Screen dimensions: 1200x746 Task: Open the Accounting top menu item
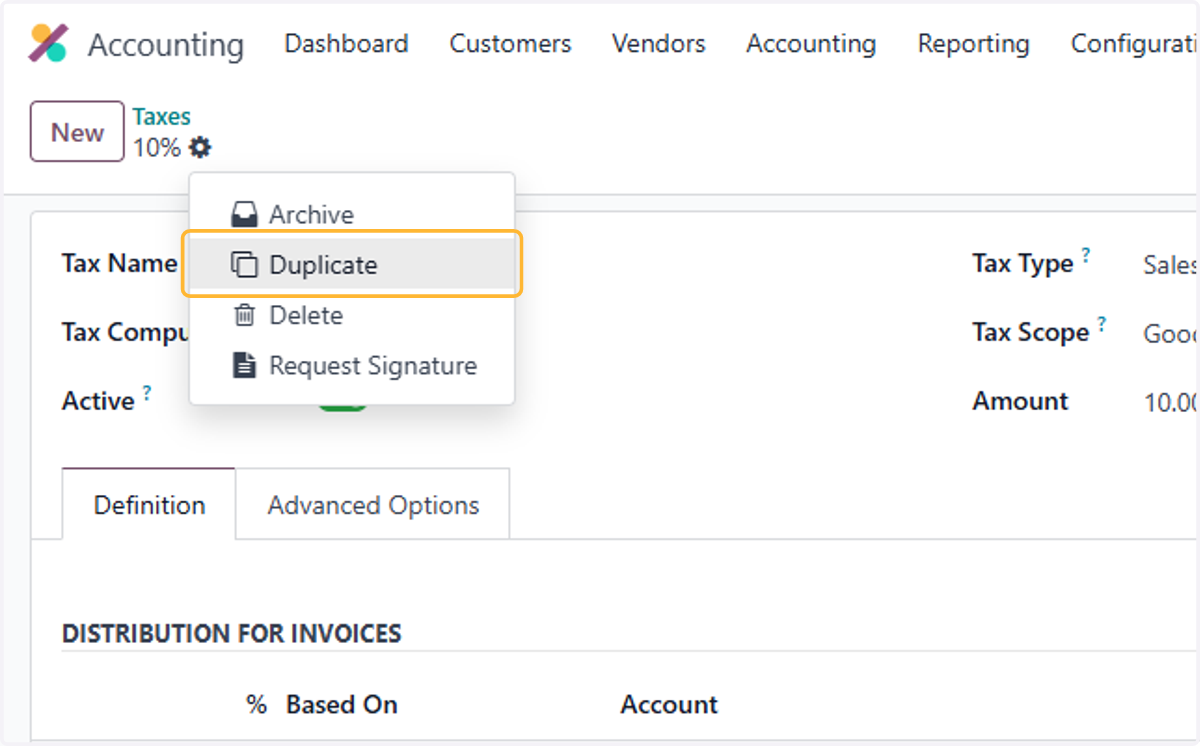(811, 44)
